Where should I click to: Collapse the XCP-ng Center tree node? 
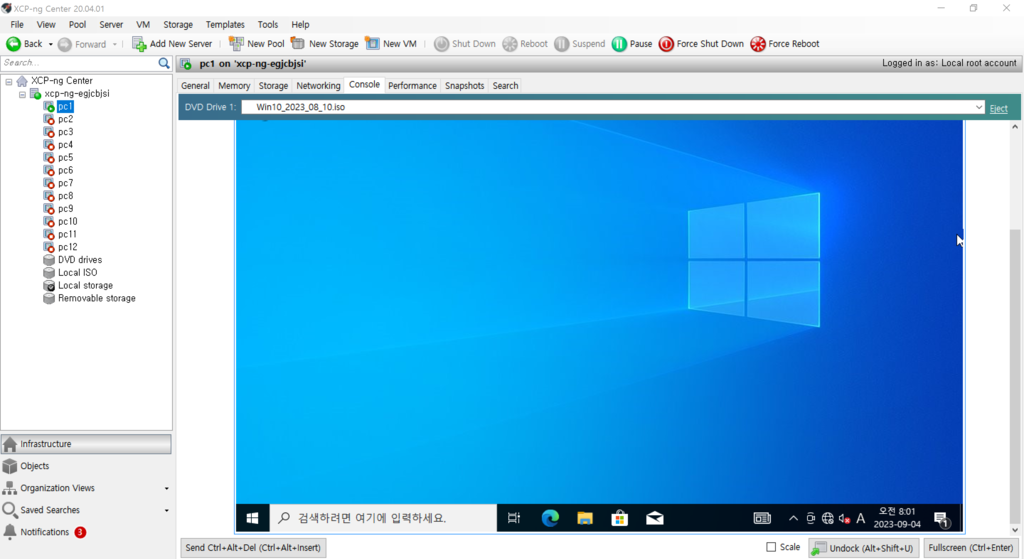pos(9,81)
